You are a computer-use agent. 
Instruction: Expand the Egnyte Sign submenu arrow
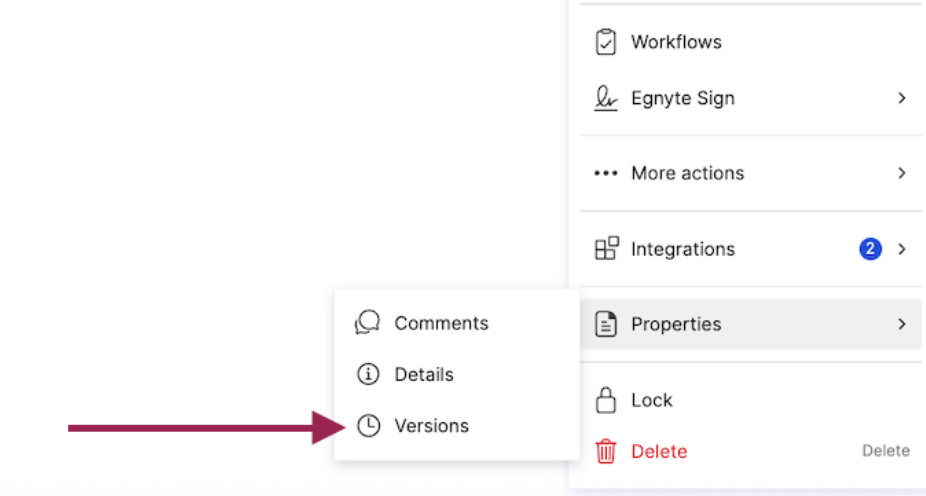click(x=901, y=98)
